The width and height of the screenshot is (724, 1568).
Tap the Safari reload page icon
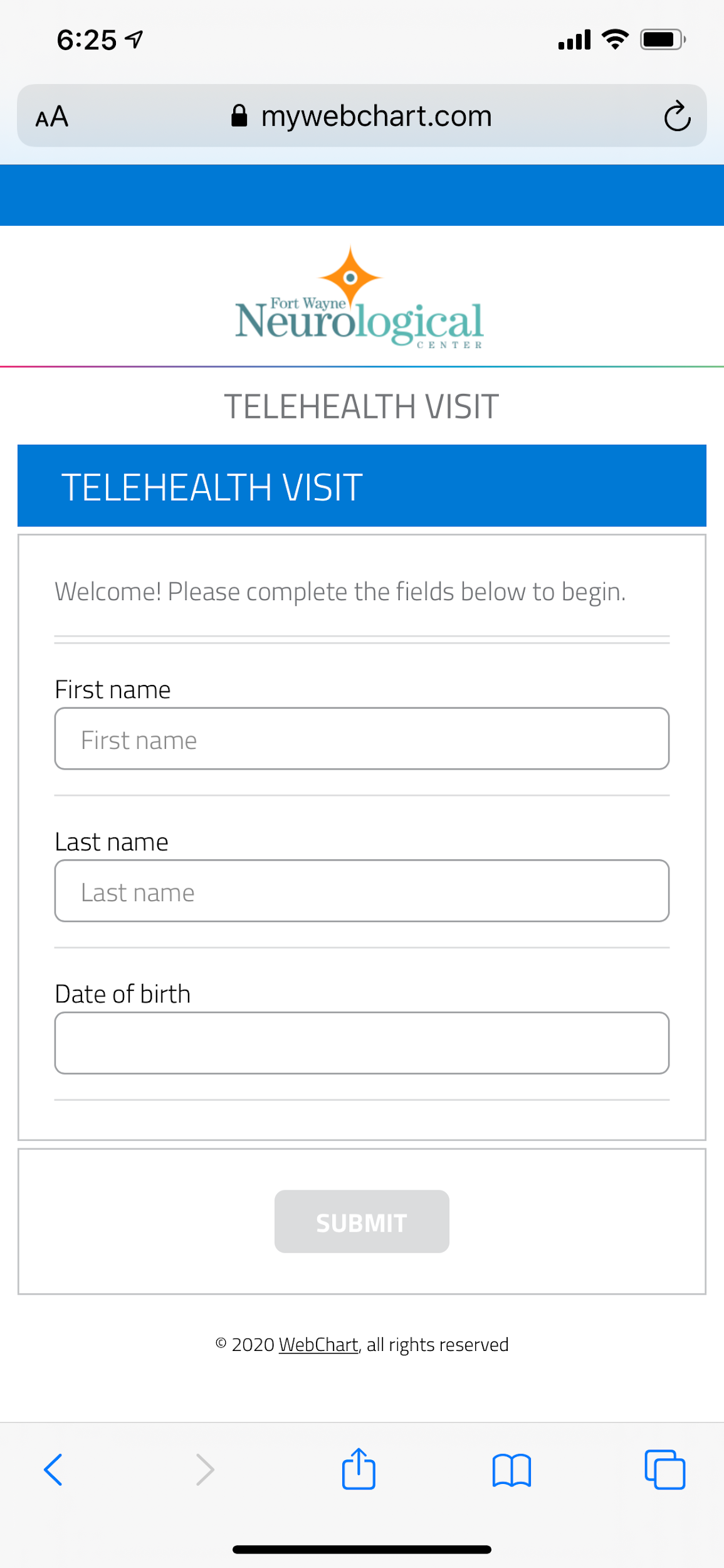point(677,116)
